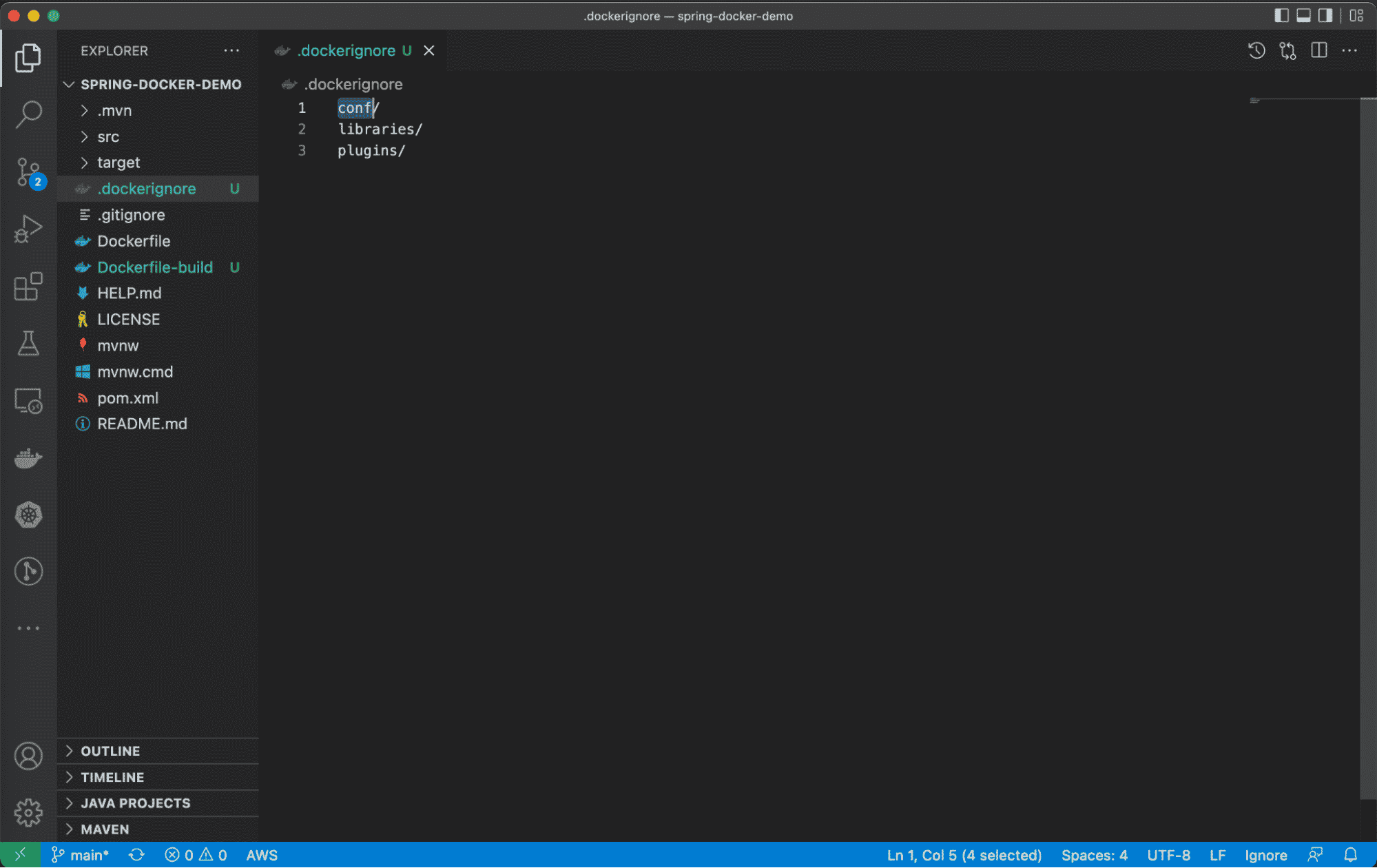
Task: Select the .dockerignore editor tab
Action: (344, 50)
